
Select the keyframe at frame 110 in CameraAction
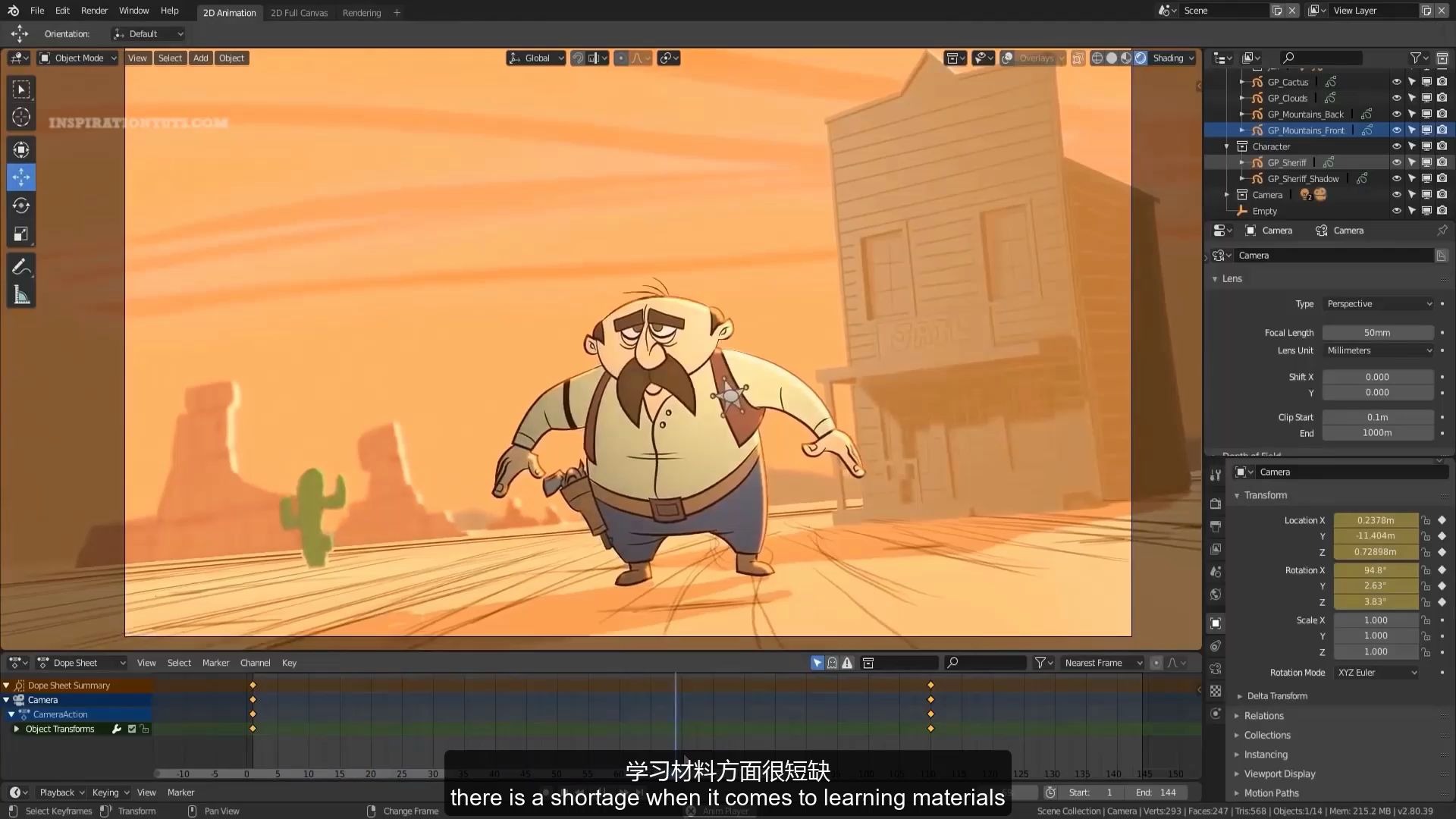(930, 713)
